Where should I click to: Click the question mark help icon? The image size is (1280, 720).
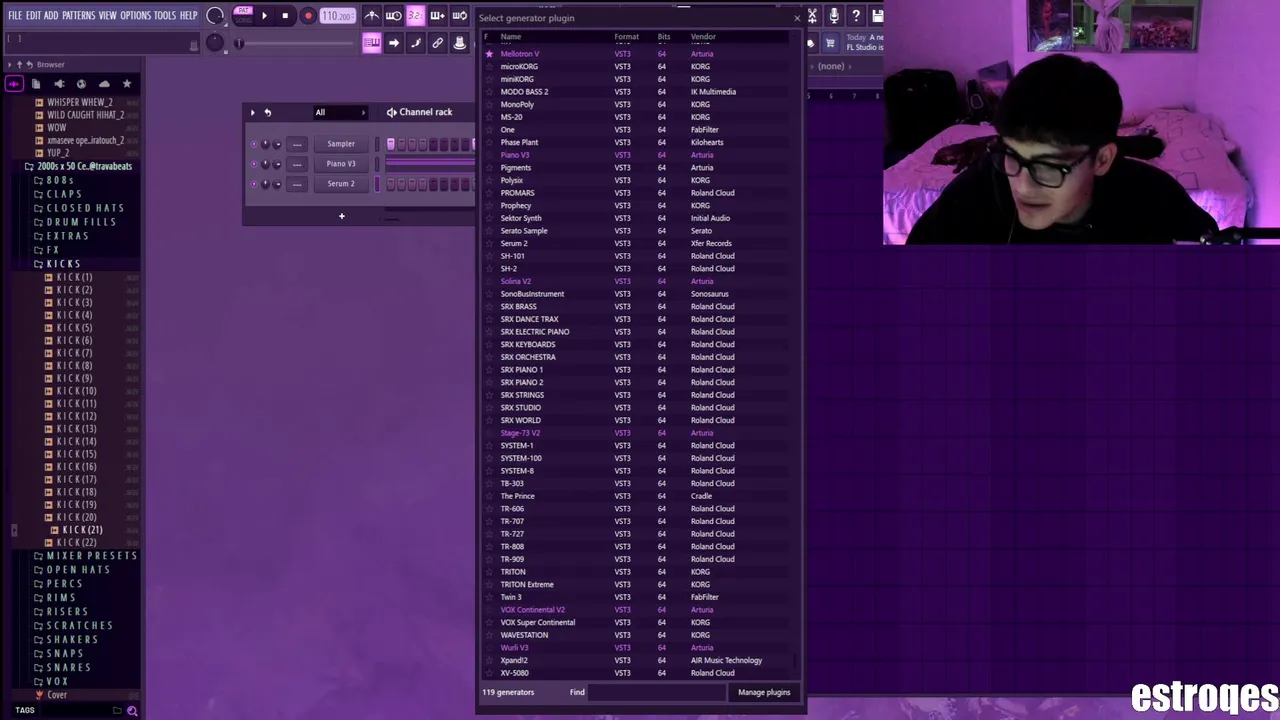[856, 16]
